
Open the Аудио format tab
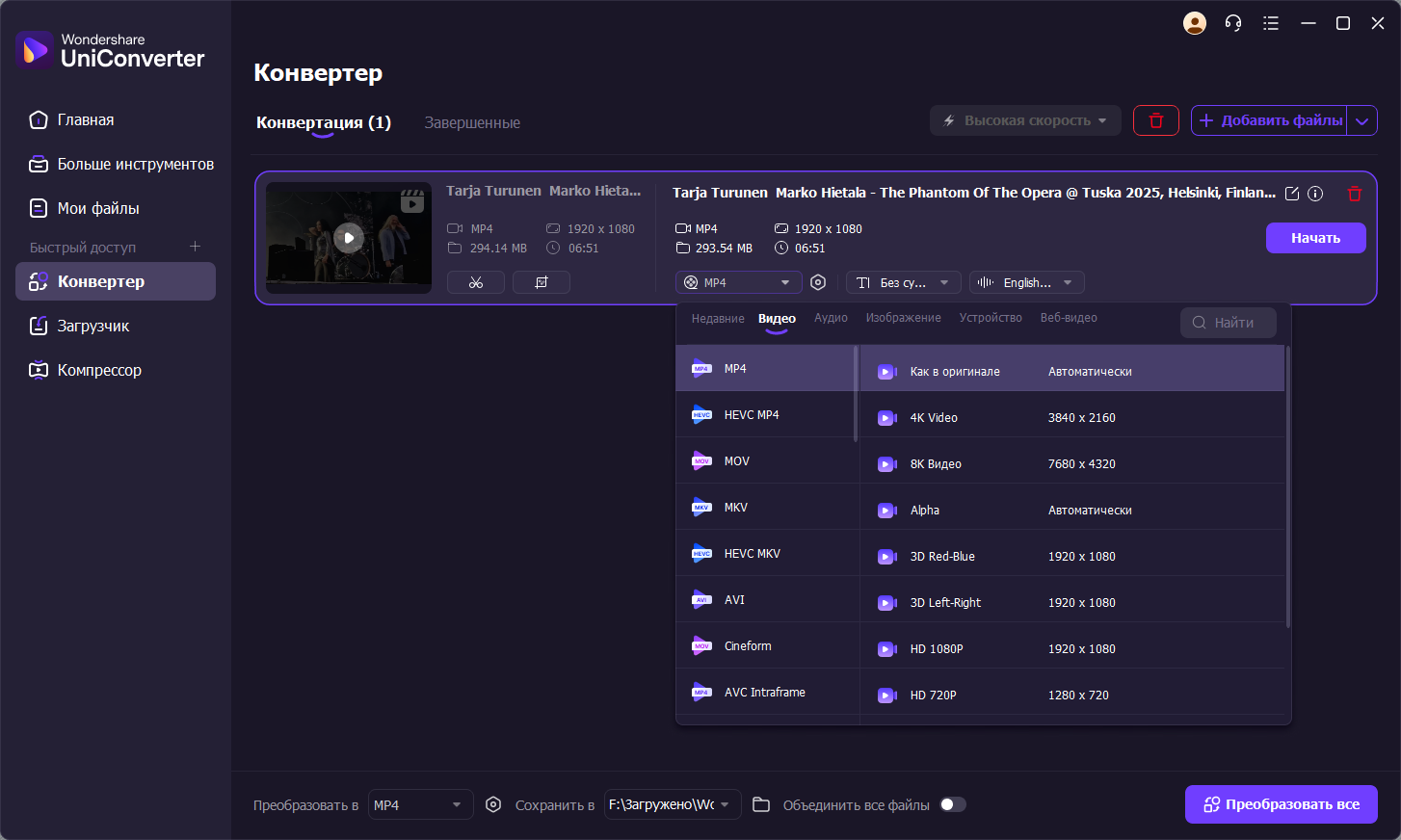[x=831, y=318]
